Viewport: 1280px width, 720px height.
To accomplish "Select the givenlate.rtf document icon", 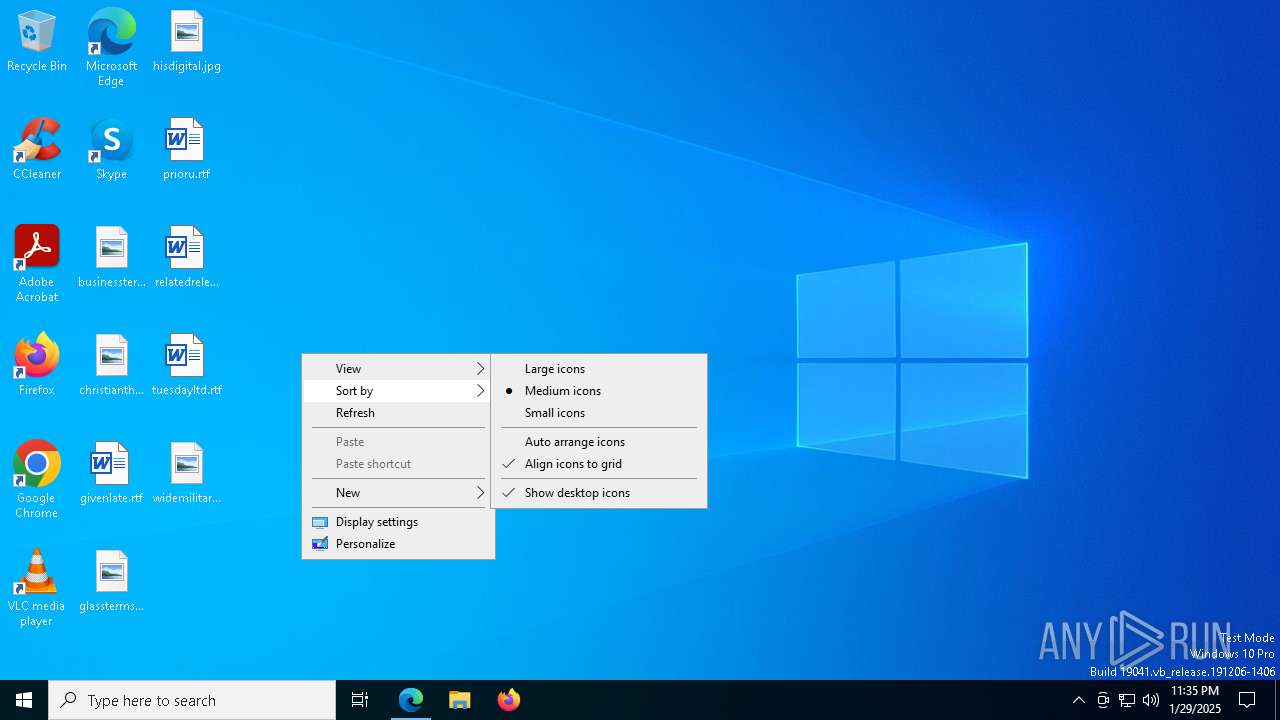I will 111,474.
